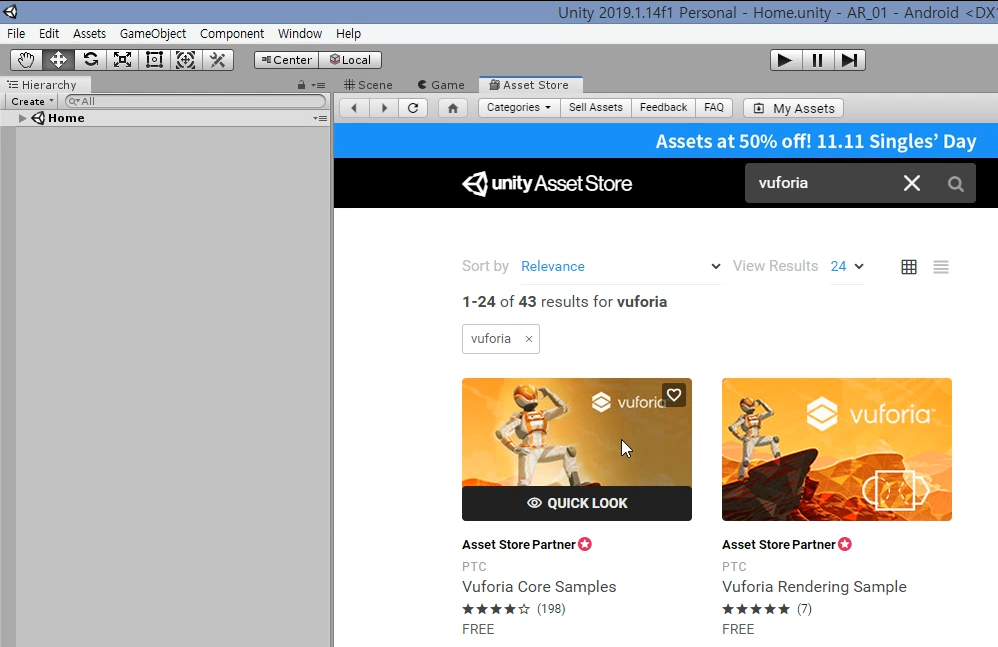Viewport: 998px width, 647px height.
Task: Select the Move tool
Action: pos(58,60)
